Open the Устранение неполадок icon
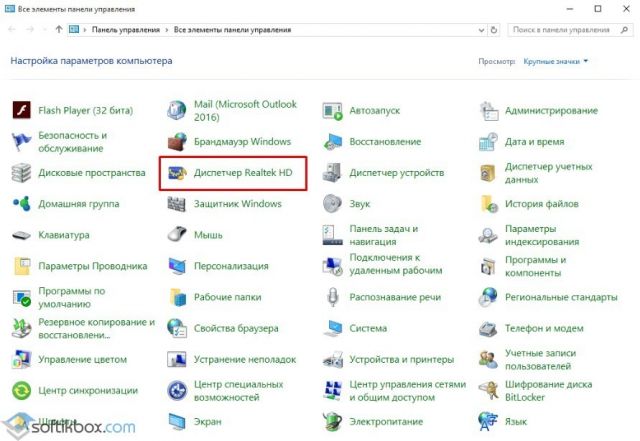Image resolution: width=640 pixels, height=441 pixels. pyautogui.click(x=177, y=359)
